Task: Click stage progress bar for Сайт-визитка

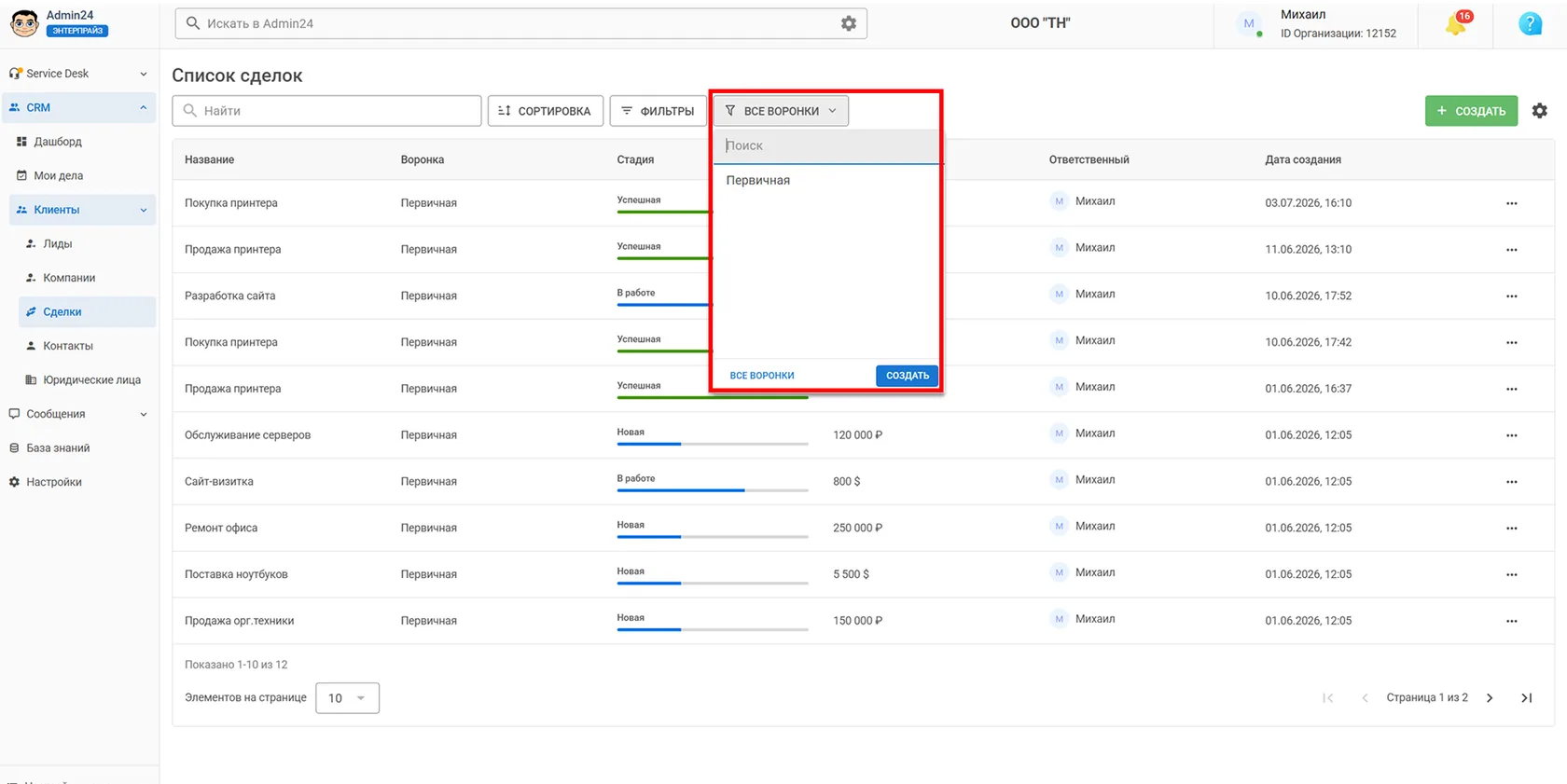Action: coord(713,490)
